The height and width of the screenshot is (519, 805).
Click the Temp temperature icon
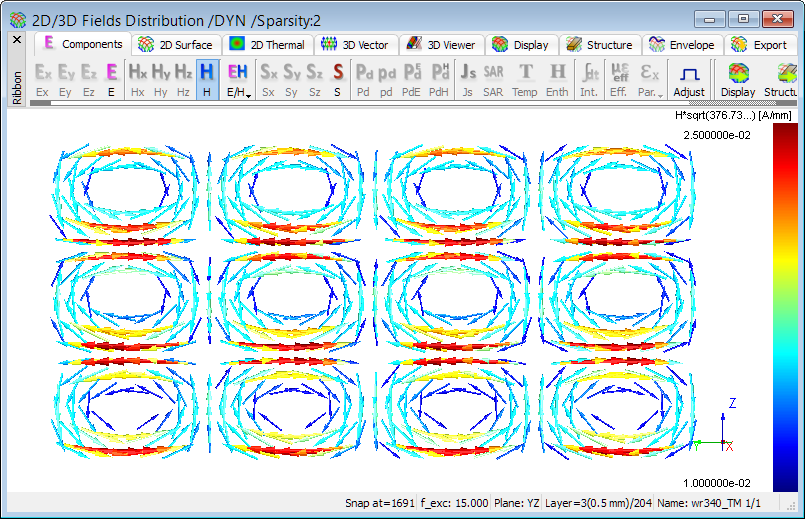[525, 78]
